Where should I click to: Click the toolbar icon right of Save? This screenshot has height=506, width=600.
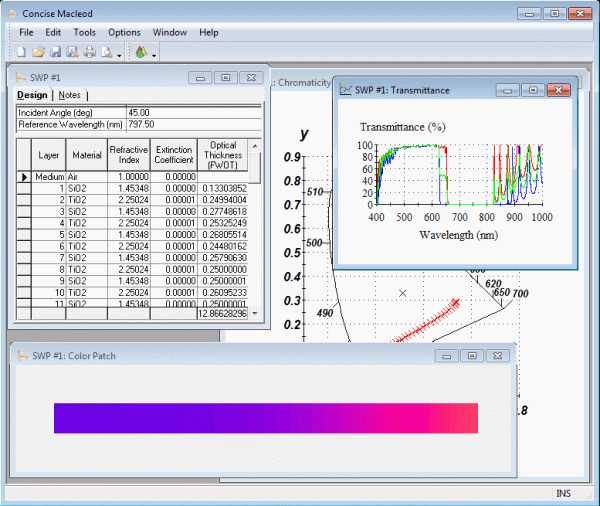coord(72,52)
